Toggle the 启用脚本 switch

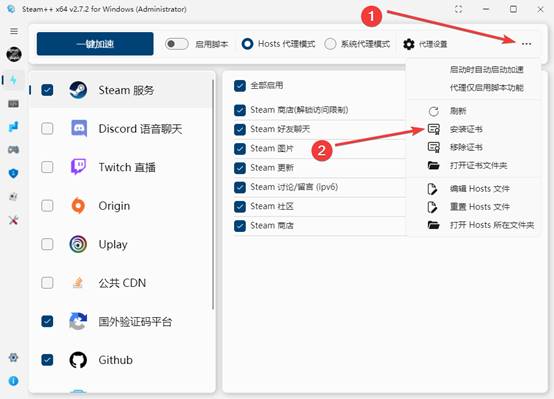(176, 44)
